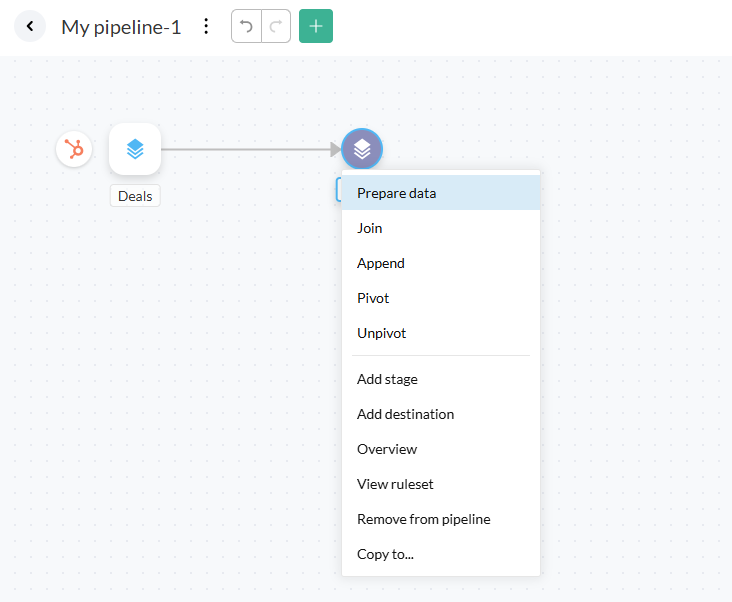The width and height of the screenshot is (732, 602).
Task: Choose Prepare data from context menu
Action: coord(397,193)
